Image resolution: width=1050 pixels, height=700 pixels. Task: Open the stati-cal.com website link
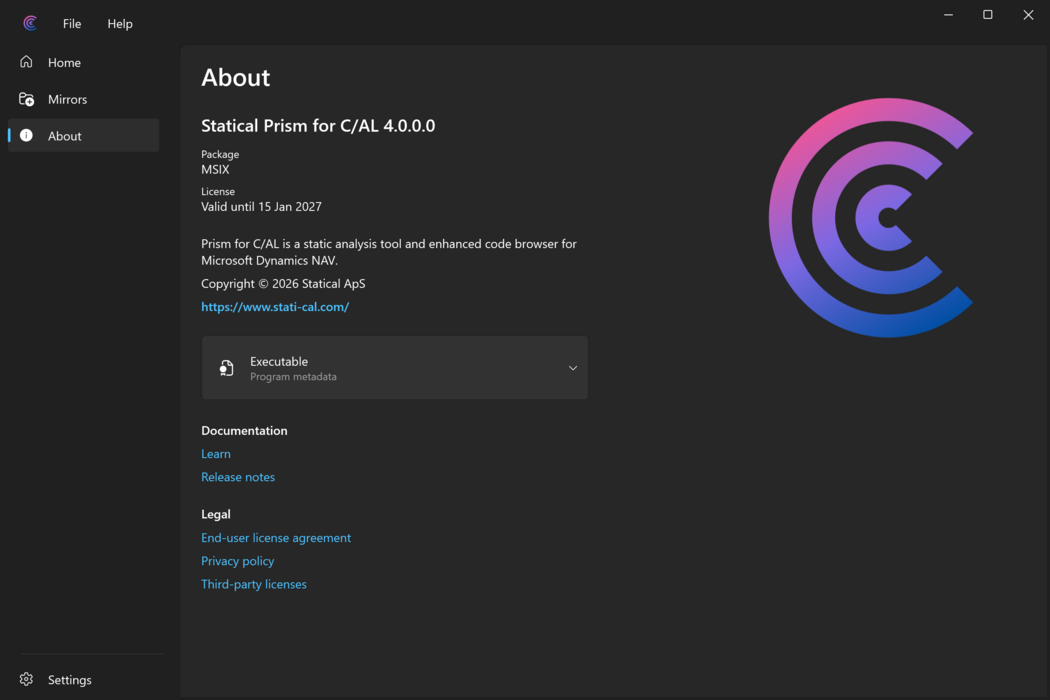click(x=275, y=307)
